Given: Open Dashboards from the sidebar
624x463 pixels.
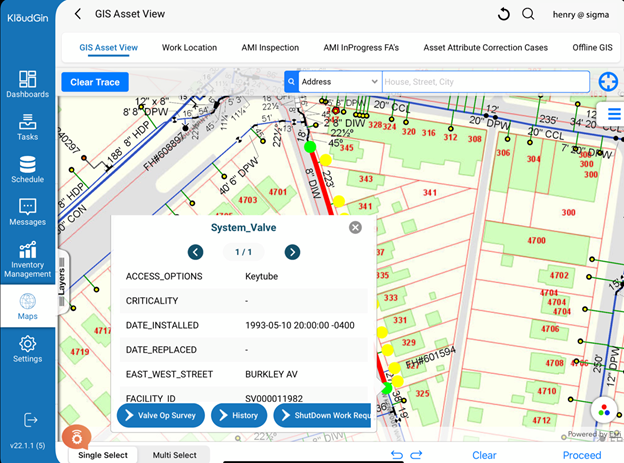Looking at the screenshot, I should pos(27,84).
